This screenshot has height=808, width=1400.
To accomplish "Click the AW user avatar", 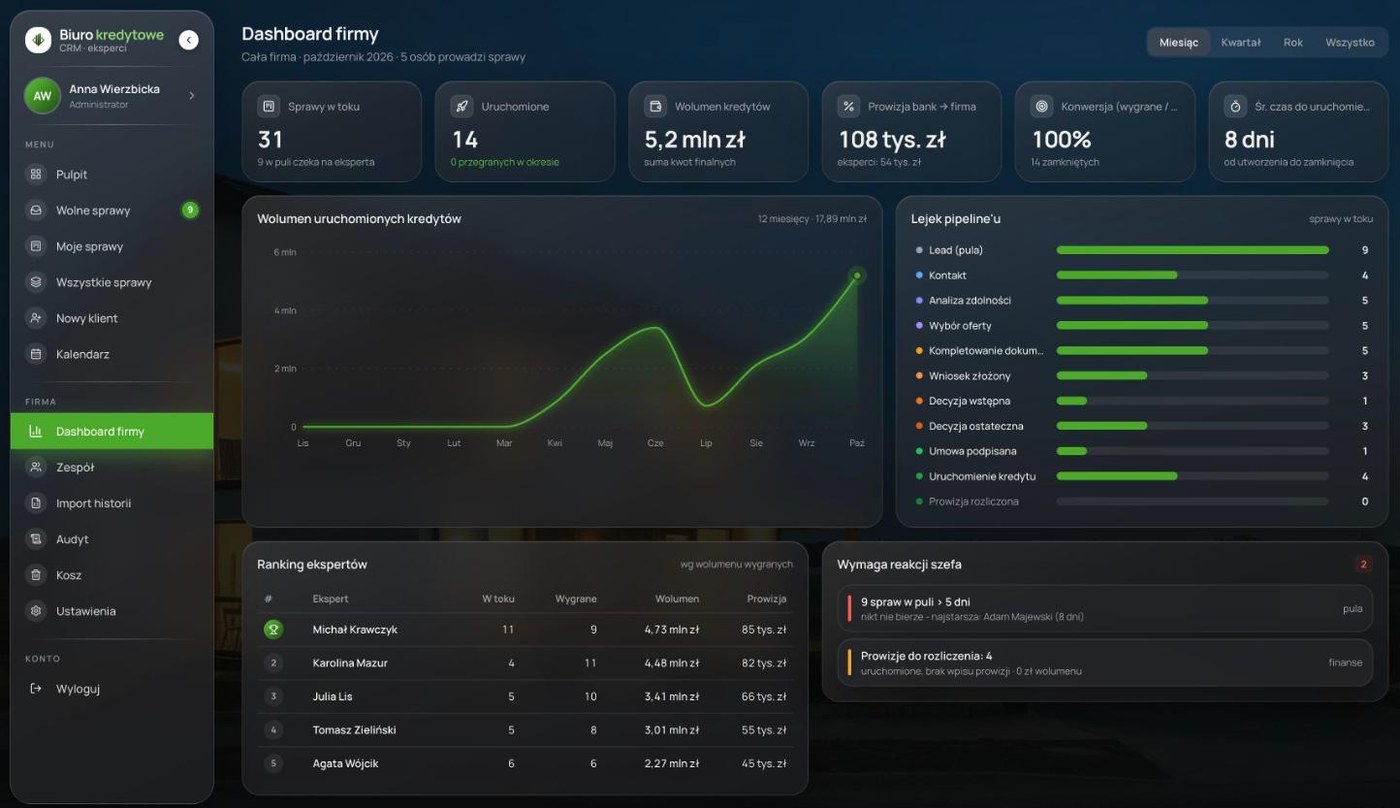I will pyautogui.click(x=42, y=96).
